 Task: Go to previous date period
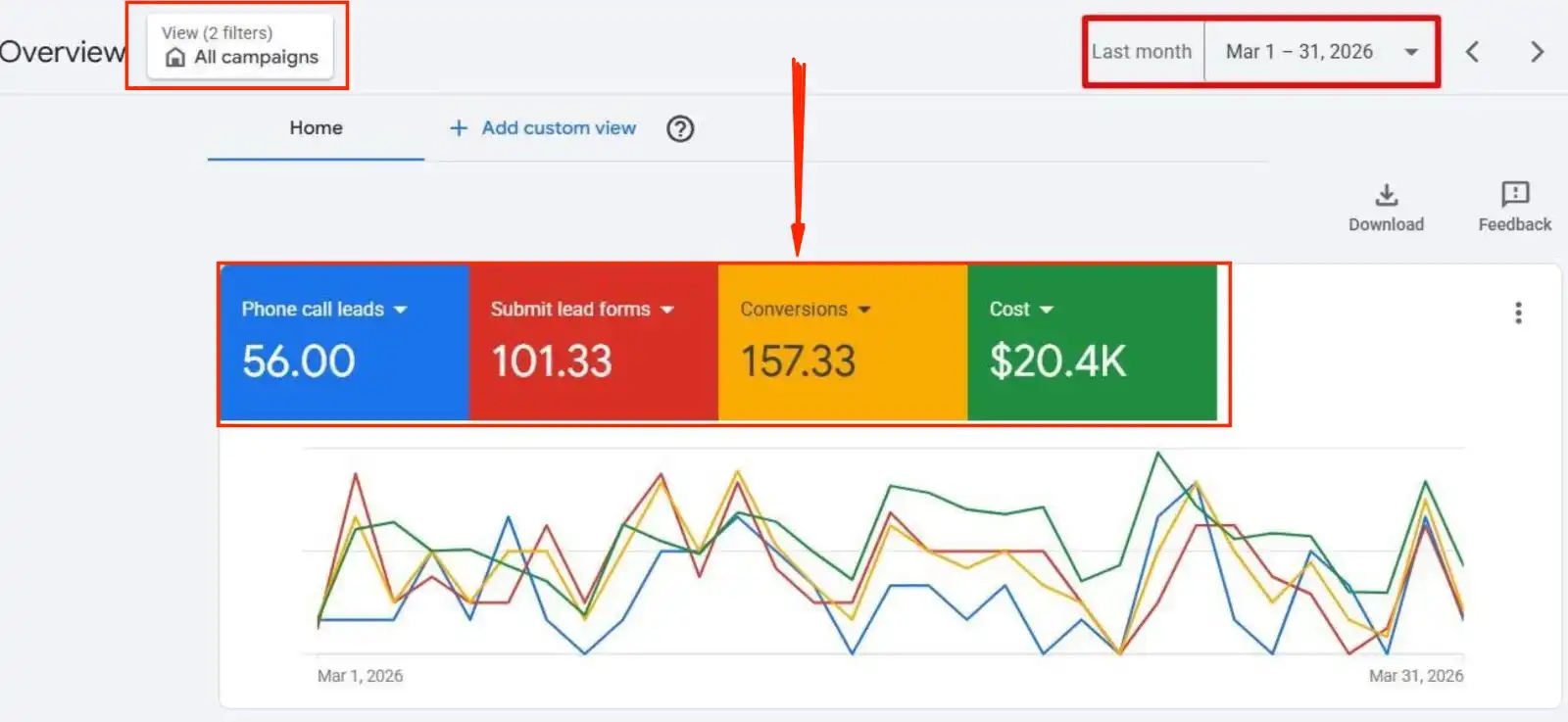[x=1472, y=52]
